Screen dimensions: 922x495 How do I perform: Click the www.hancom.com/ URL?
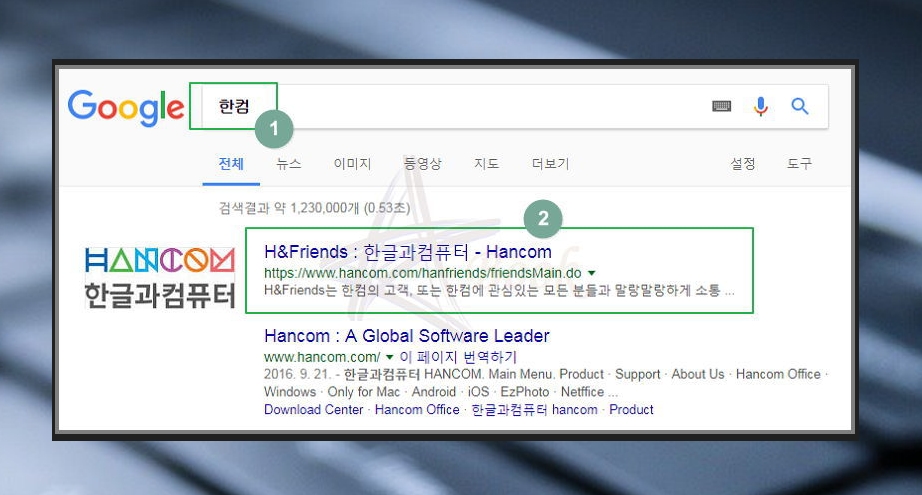[322, 357]
